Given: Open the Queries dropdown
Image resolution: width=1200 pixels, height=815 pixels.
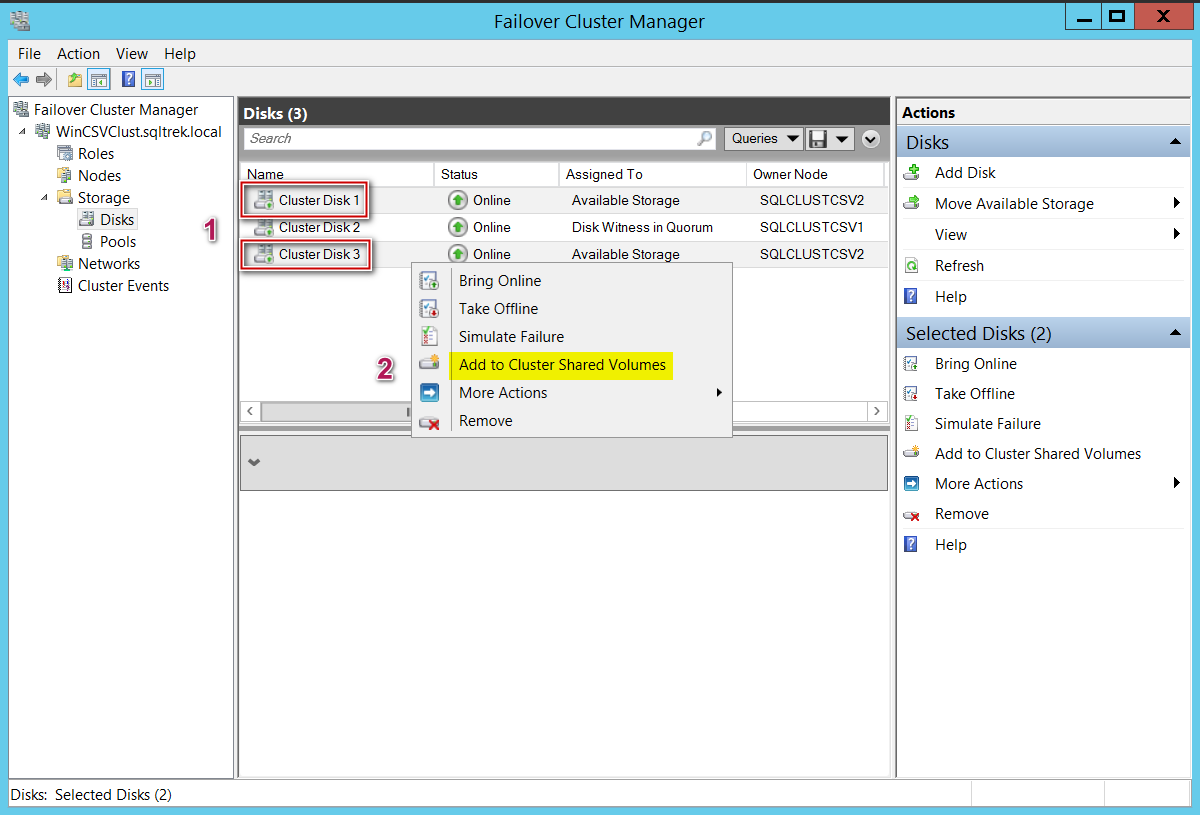Looking at the screenshot, I should pos(764,139).
